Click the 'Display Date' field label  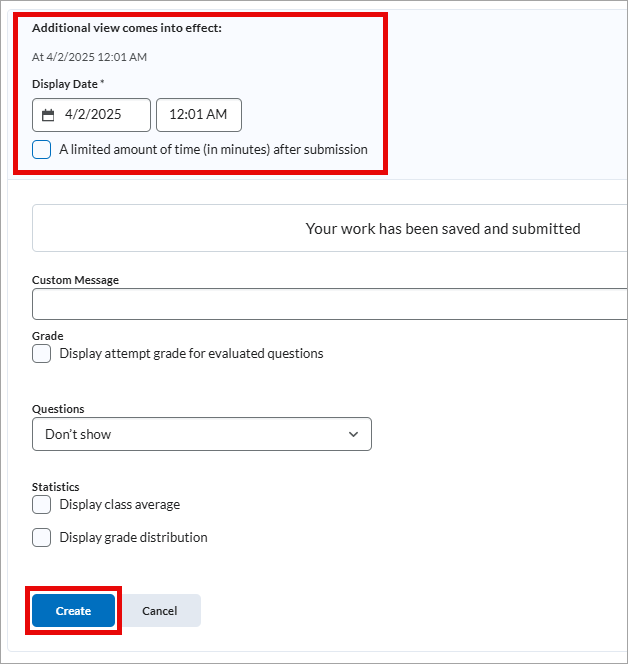pos(65,84)
